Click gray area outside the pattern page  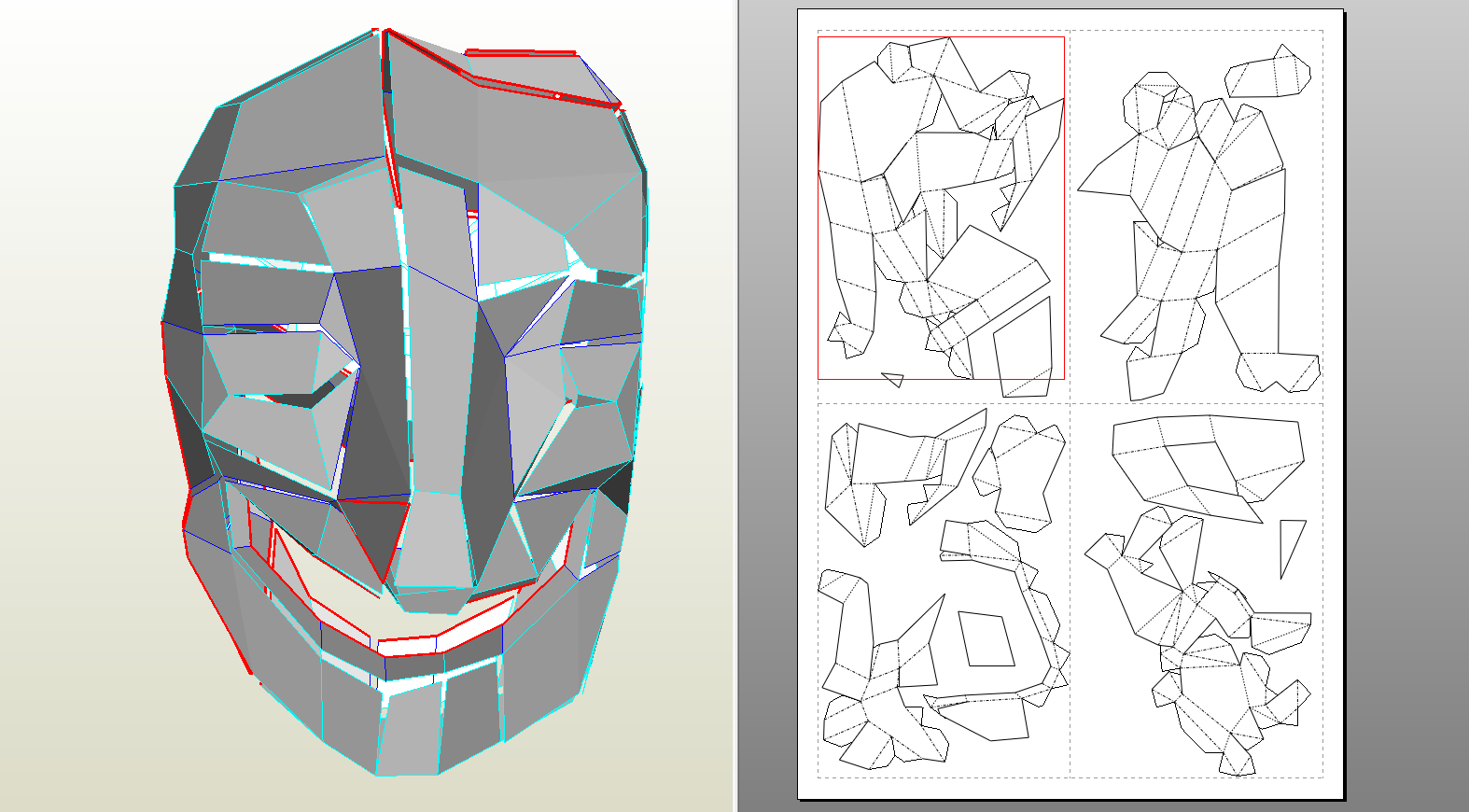point(1400,467)
